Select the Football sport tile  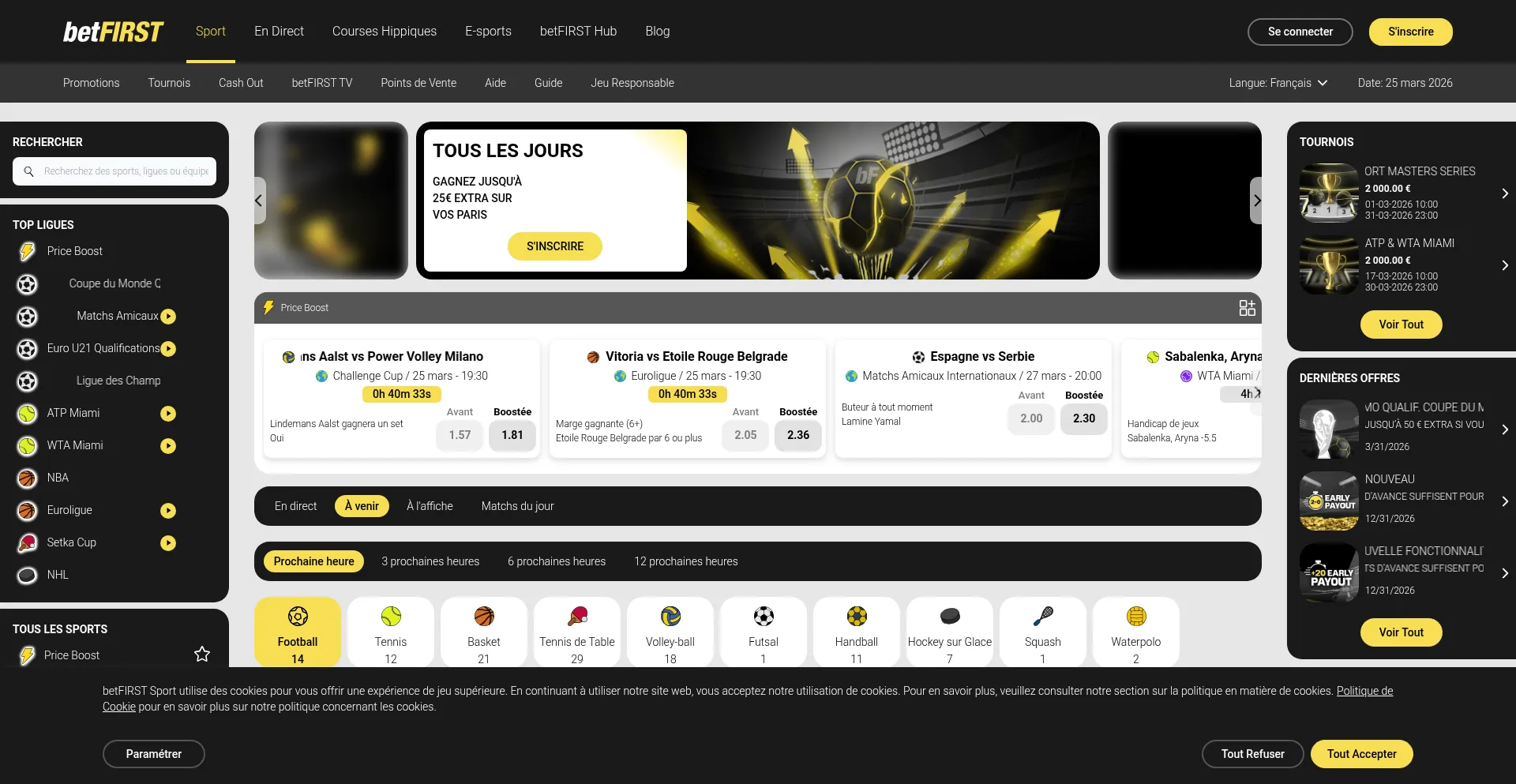[x=298, y=632]
